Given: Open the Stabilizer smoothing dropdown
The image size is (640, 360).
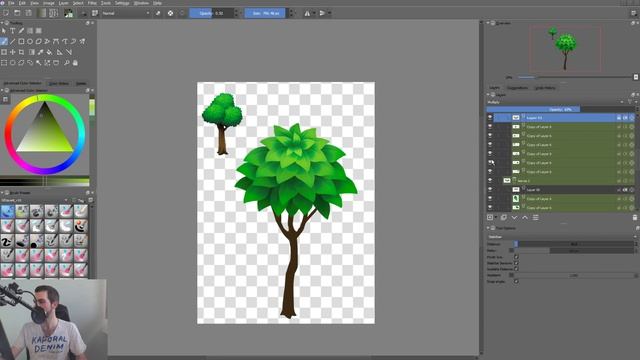Looking at the screenshot, I should tap(562, 237).
